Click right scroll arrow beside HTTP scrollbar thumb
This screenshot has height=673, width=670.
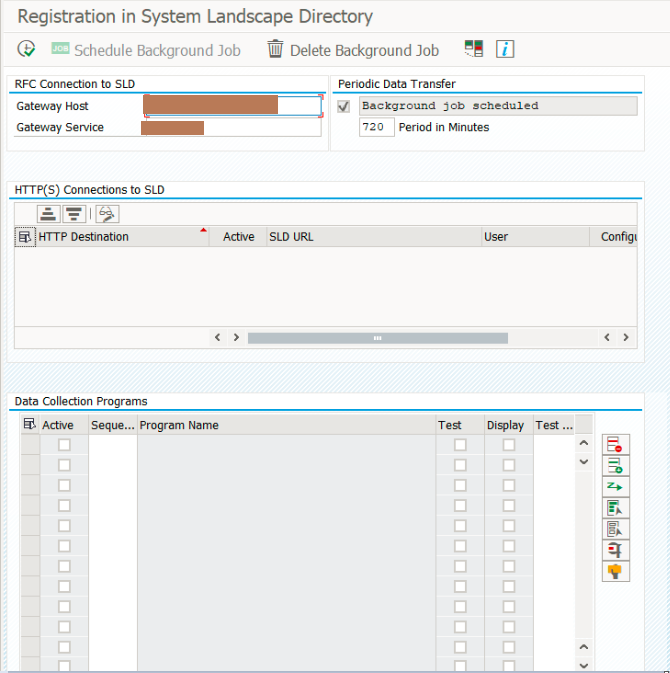236,337
